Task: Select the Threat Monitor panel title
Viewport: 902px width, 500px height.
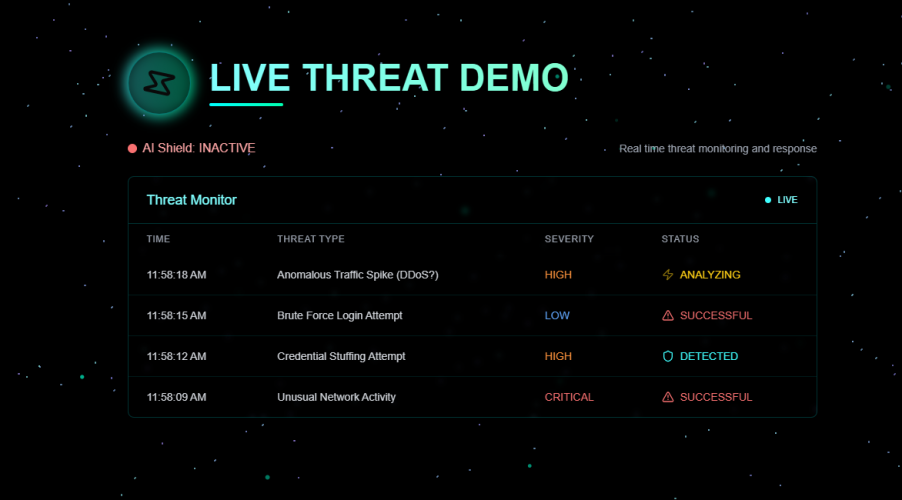Action: [x=192, y=200]
